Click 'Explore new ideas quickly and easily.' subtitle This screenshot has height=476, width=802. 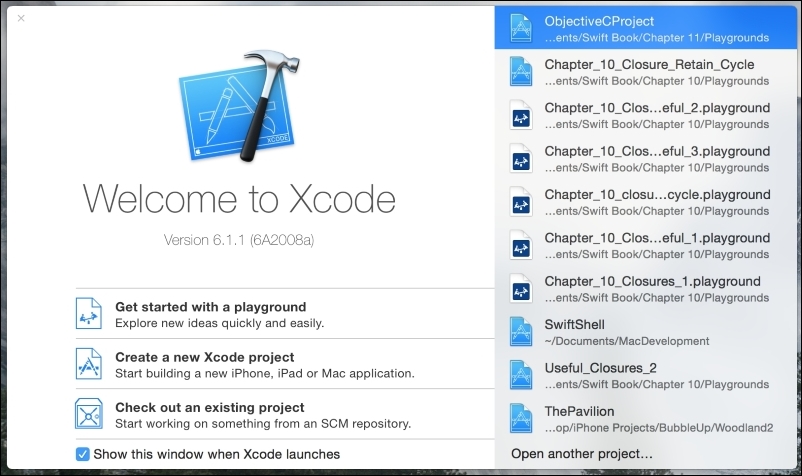[x=219, y=323]
